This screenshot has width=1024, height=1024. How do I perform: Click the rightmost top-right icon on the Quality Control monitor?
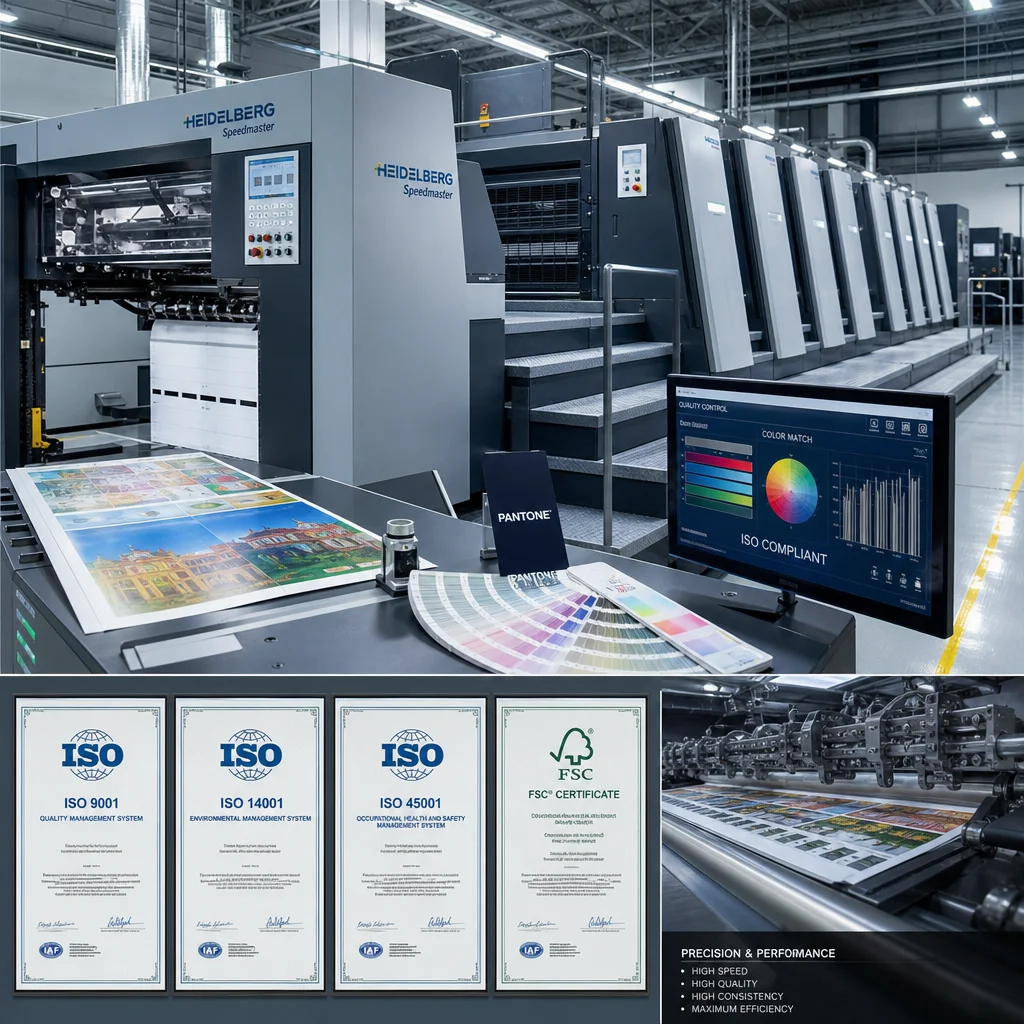[x=922, y=429]
